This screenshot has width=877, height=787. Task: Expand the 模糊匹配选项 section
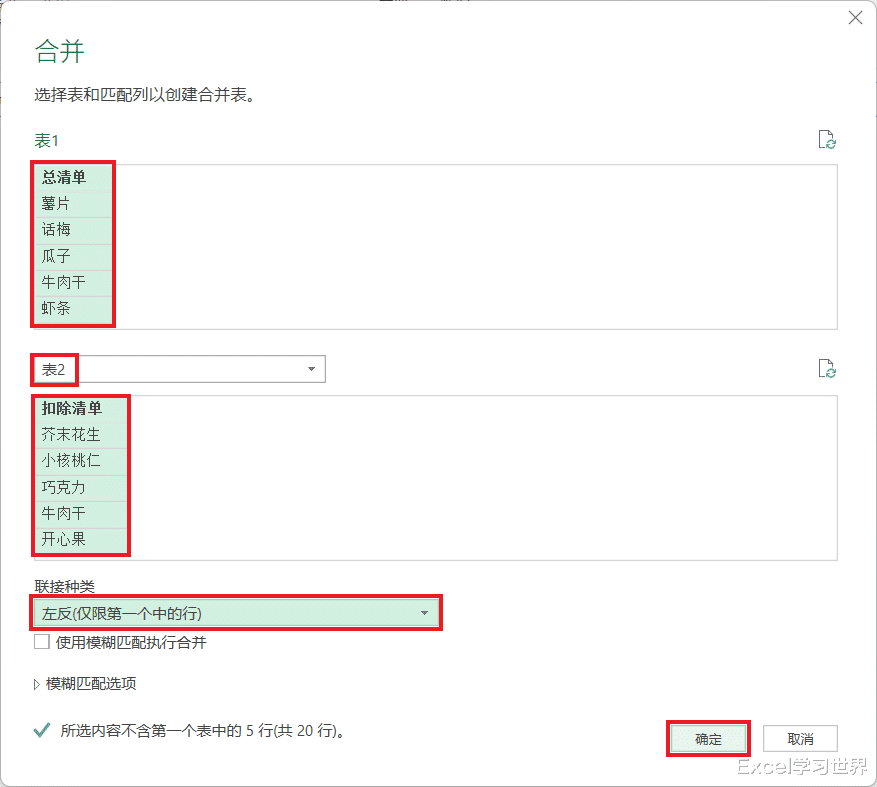tap(38, 684)
